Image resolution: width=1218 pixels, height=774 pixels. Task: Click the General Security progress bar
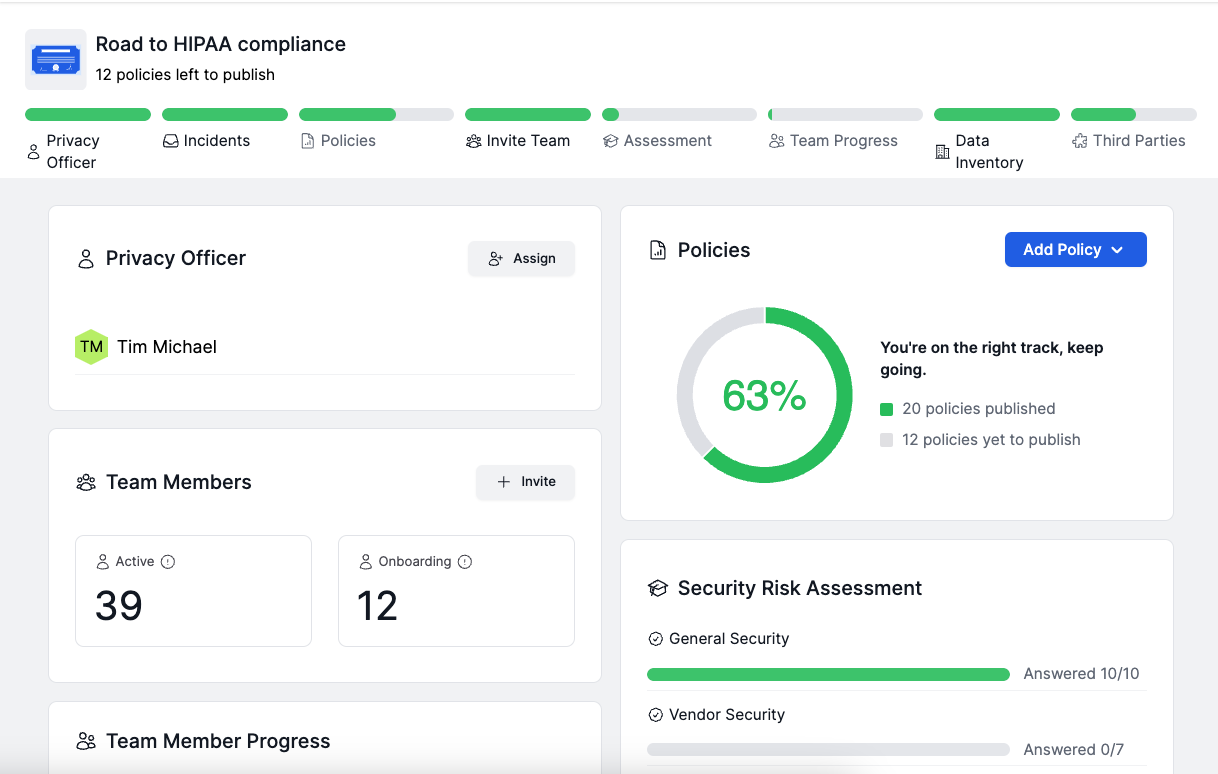coord(828,675)
